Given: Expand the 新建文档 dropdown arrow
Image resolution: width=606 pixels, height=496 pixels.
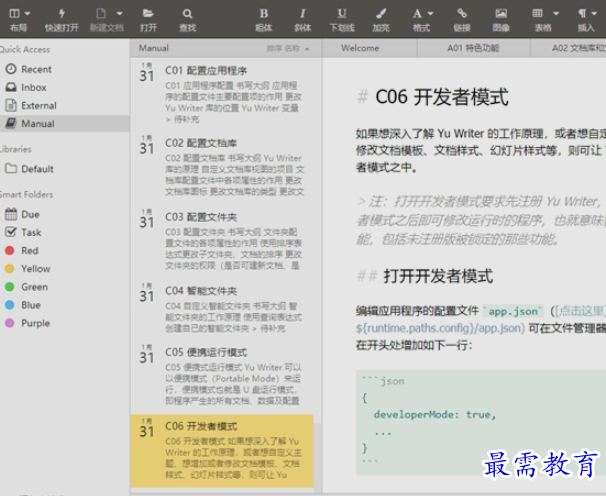Looking at the screenshot, I should click(x=119, y=14).
